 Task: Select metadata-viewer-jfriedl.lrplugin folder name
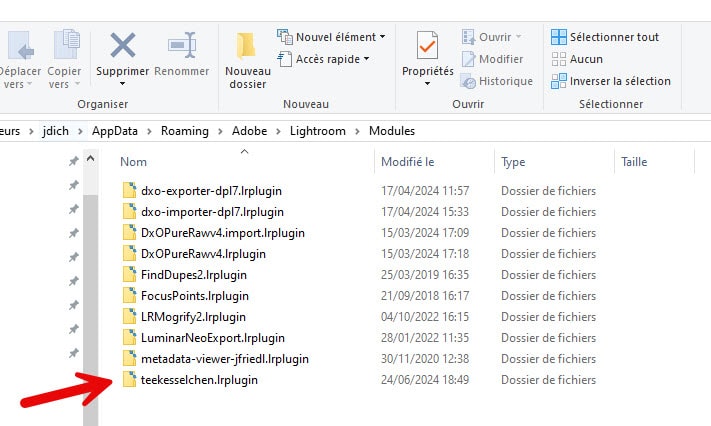point(224,359)
